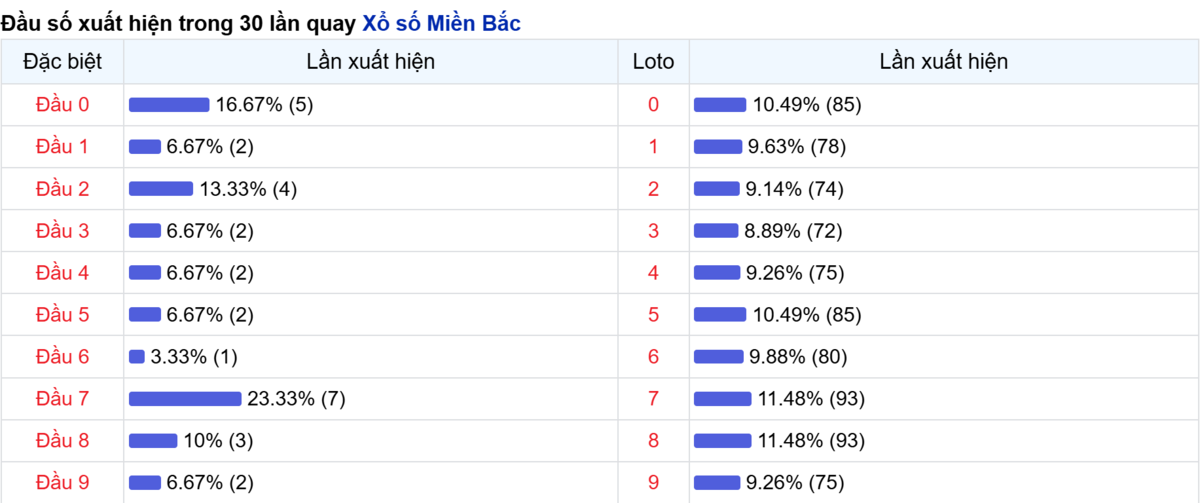1200x503 pixels.
Task: Open the Xổ số Miền Bắc link
Action: (x=441, y=23)
